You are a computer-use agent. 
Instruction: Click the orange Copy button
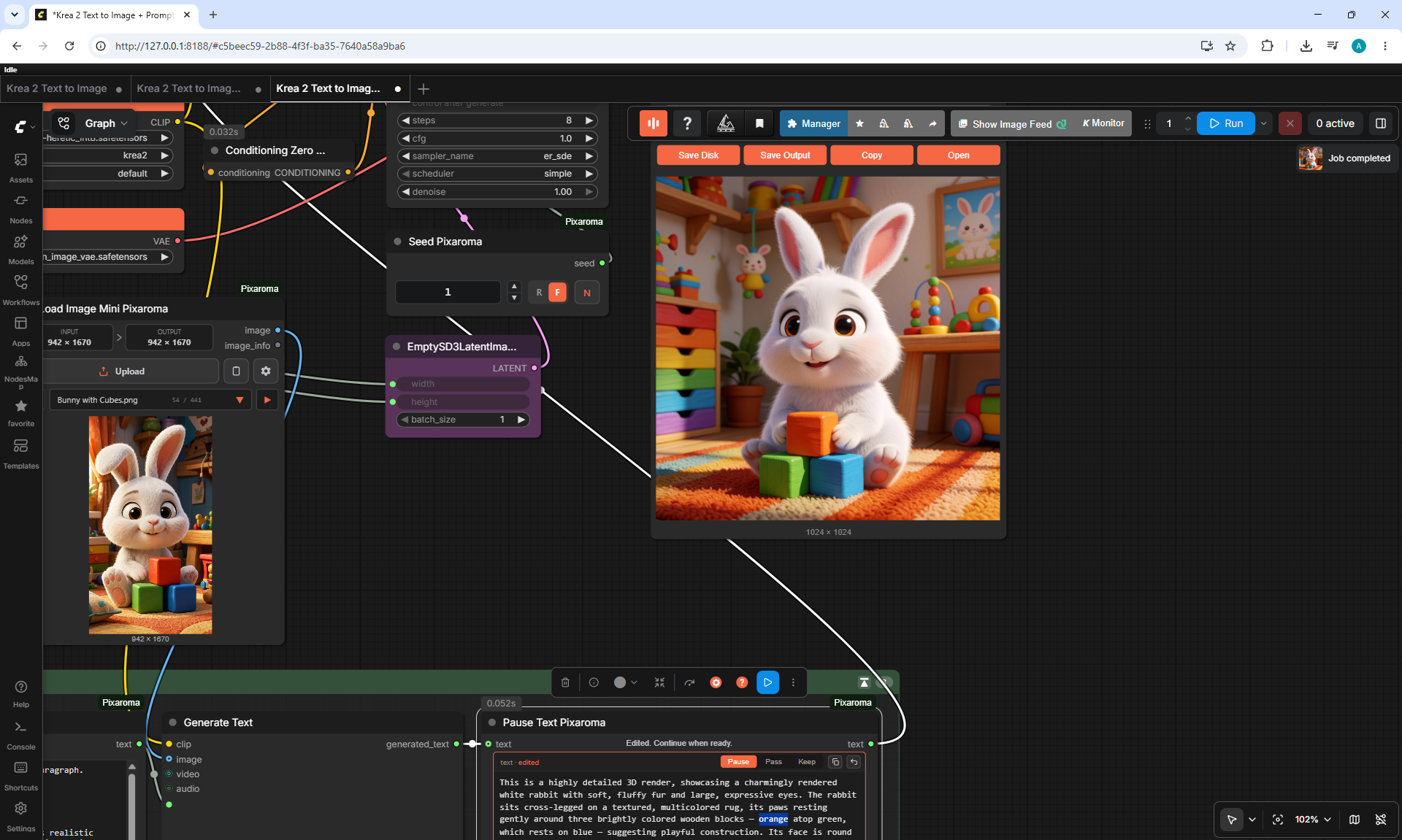pos(872,155)
